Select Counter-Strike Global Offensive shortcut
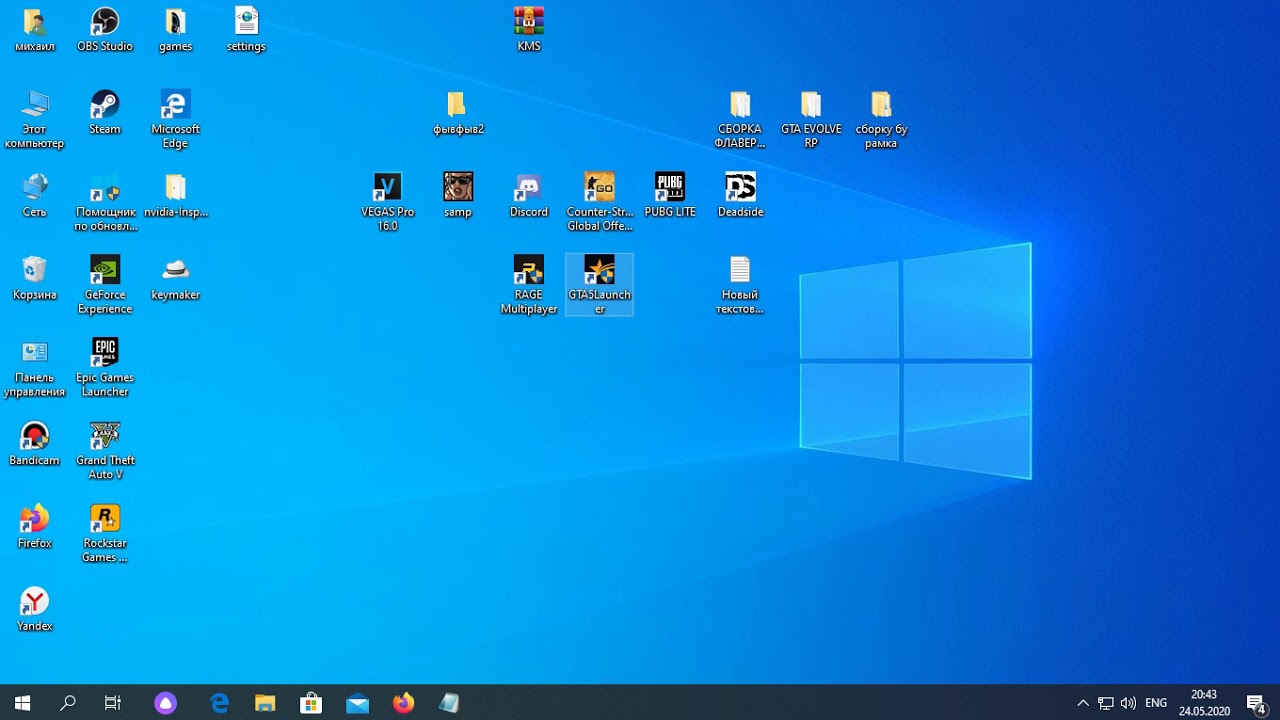1280x720 pixels. (599, 203)
